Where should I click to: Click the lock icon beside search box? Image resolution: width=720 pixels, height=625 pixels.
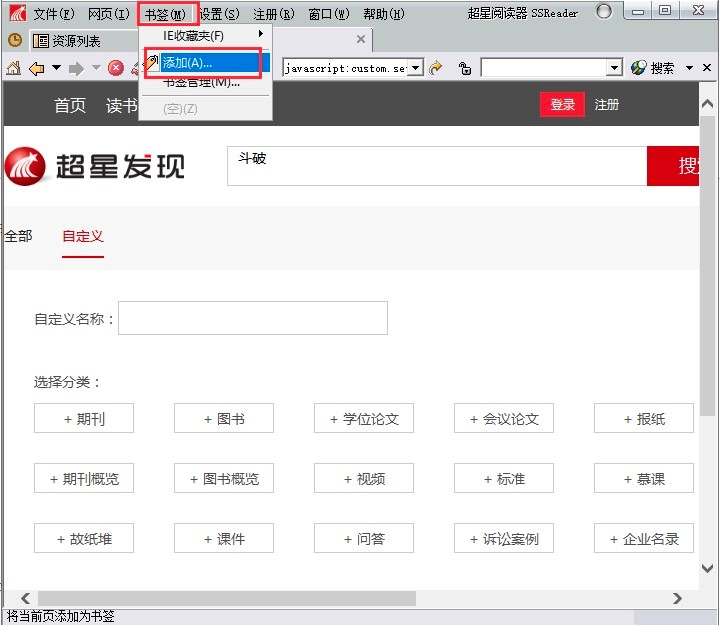[x=465, y=68]
